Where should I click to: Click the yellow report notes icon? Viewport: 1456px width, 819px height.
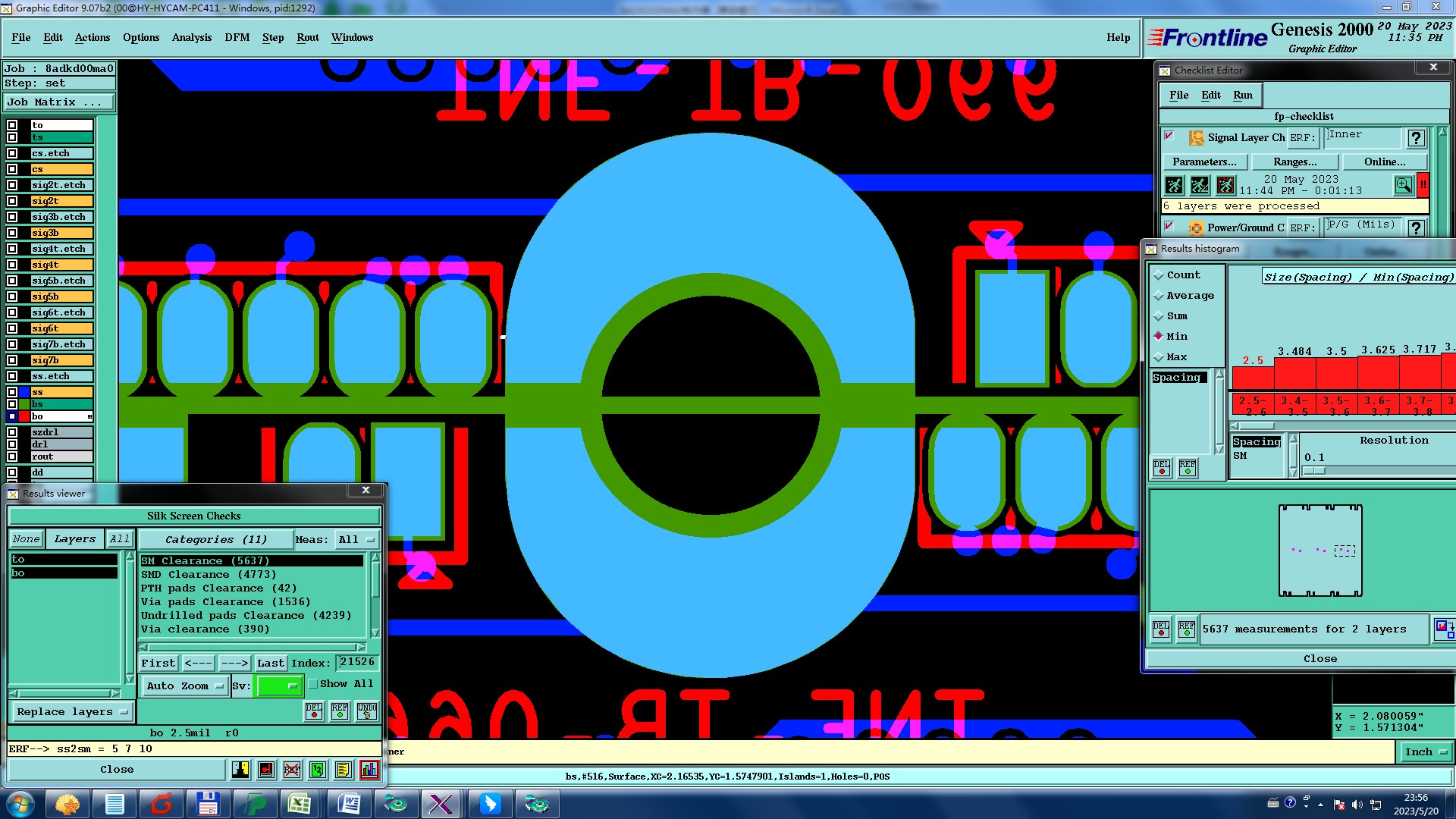[344, 770]
